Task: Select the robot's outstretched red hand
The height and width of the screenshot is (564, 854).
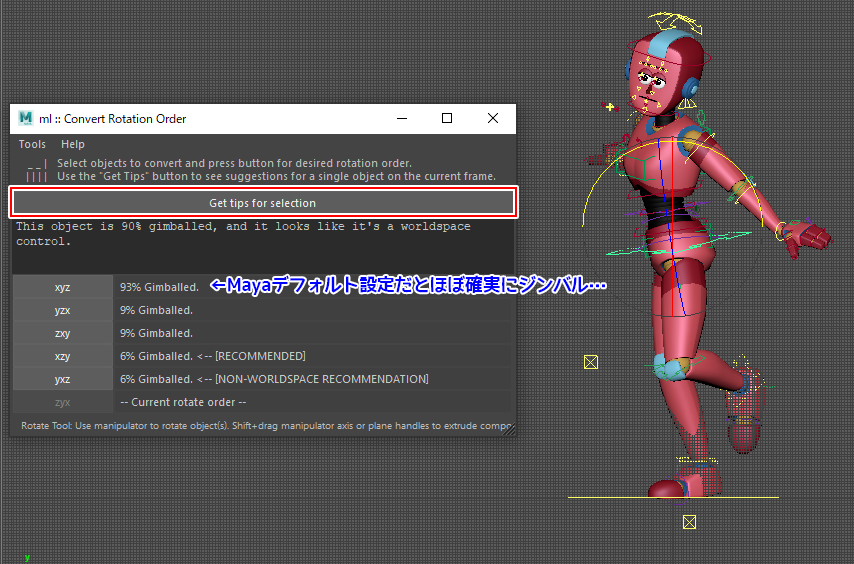Action: pos(806,236)
